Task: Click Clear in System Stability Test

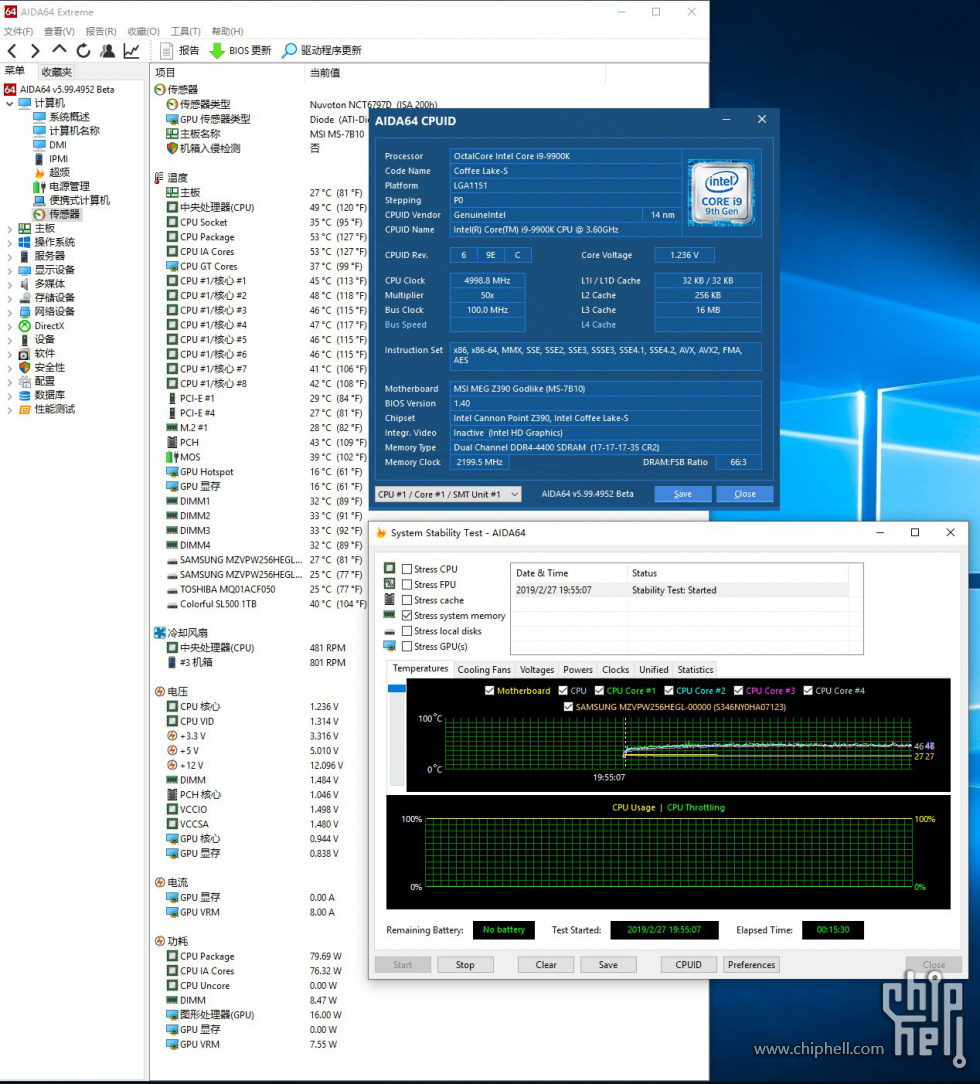Action: point(546,964)
